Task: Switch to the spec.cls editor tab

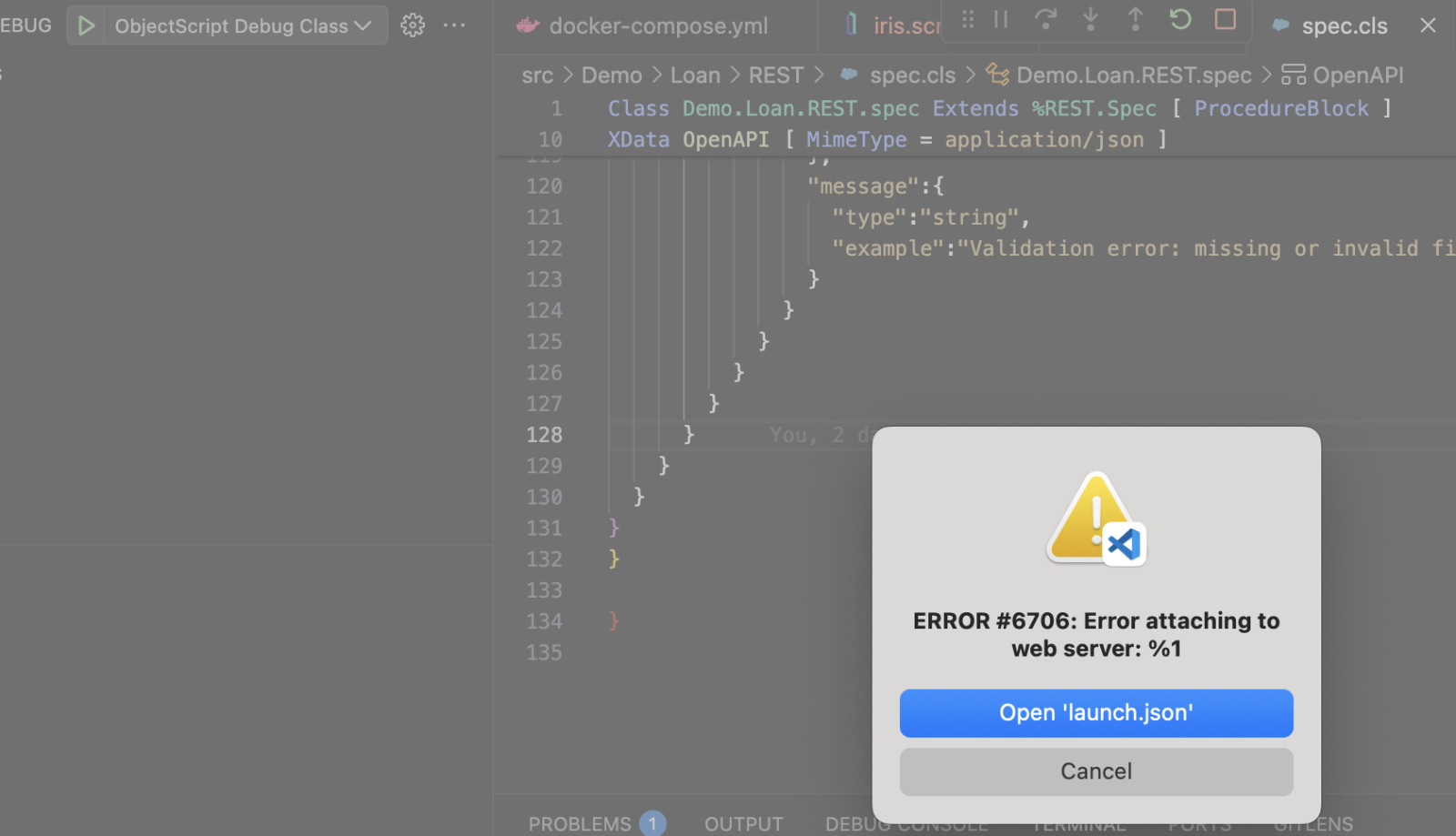Action: (x=1343, y=26)
